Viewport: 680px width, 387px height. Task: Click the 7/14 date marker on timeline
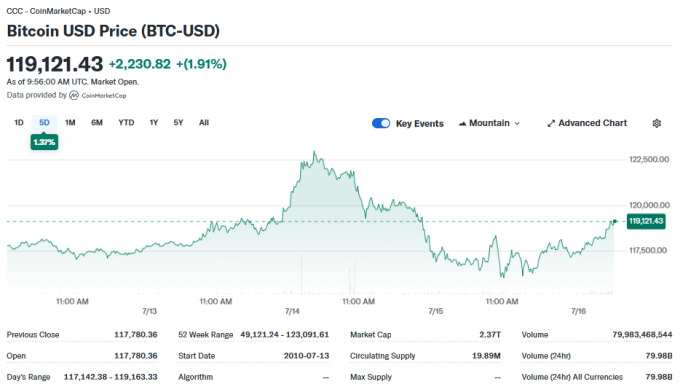[292, 311]
